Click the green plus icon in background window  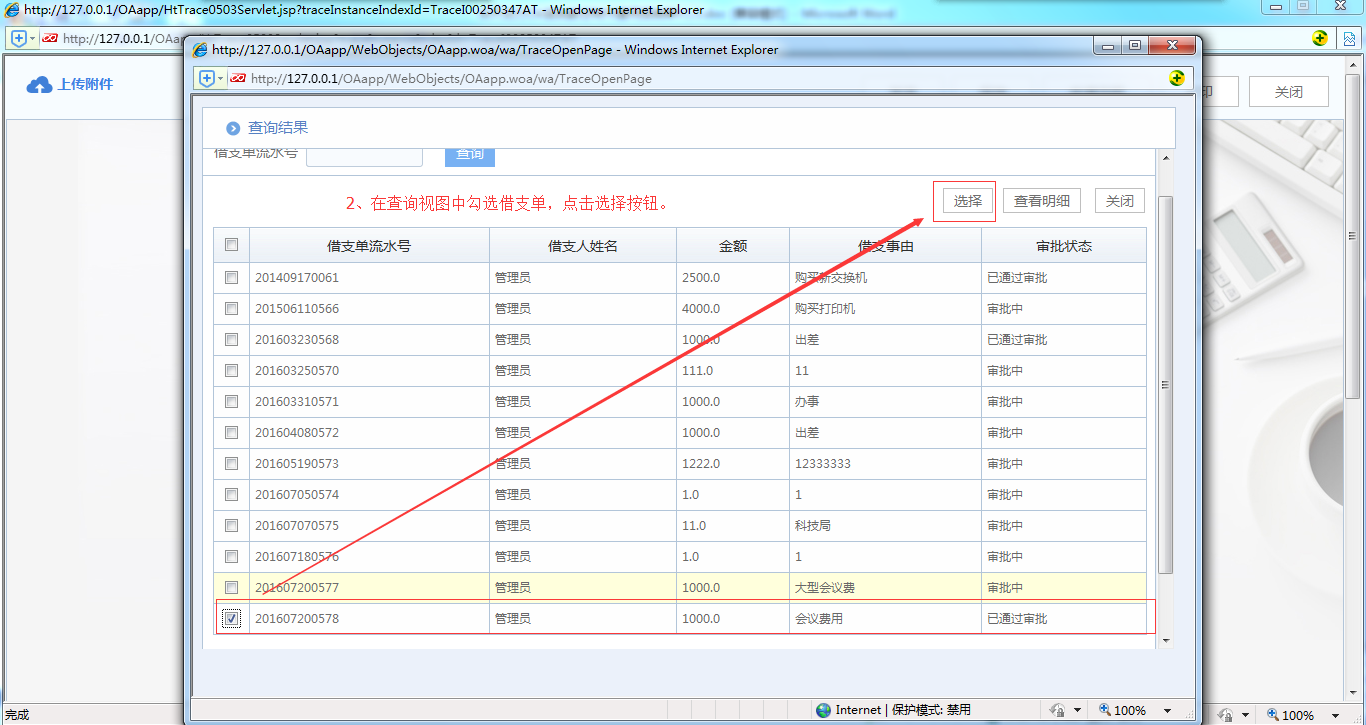[1320, 38]
